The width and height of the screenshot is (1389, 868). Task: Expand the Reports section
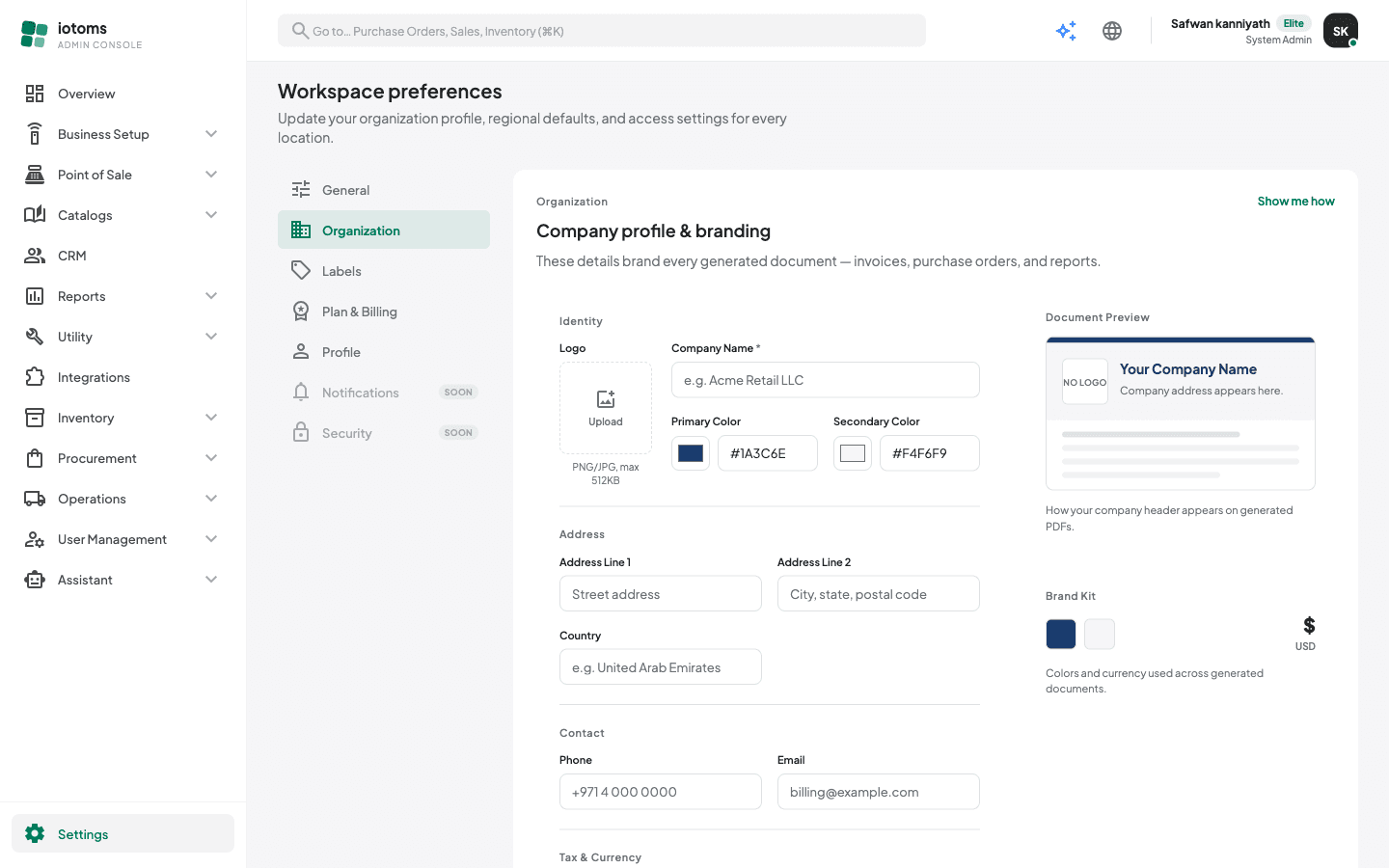click(123, 296)
